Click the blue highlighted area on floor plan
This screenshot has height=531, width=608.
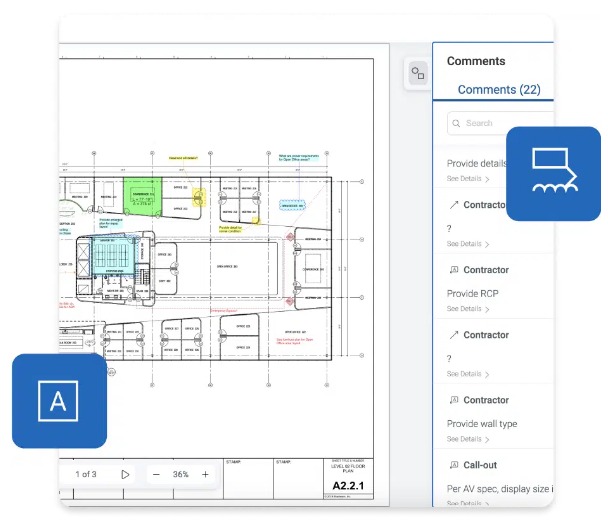pos(113,258)
